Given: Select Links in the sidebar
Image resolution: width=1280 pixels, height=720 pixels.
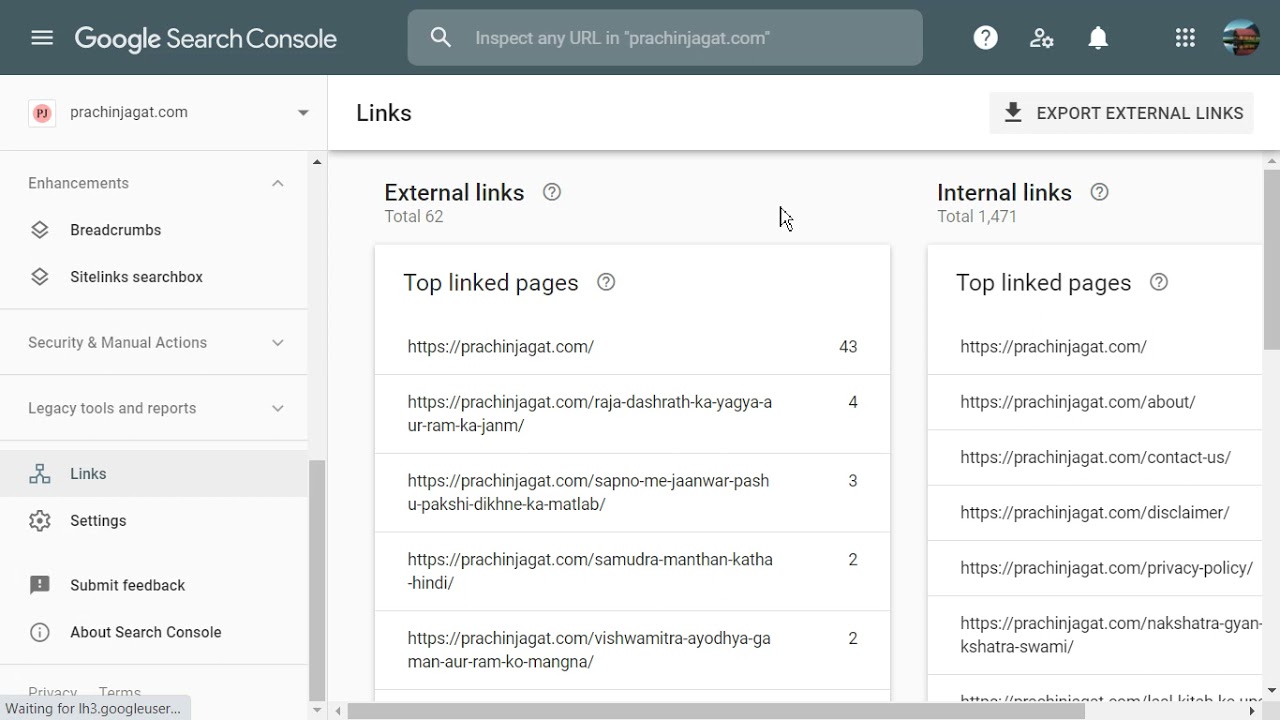Looking at the screenshot, I should pos(154,474).
